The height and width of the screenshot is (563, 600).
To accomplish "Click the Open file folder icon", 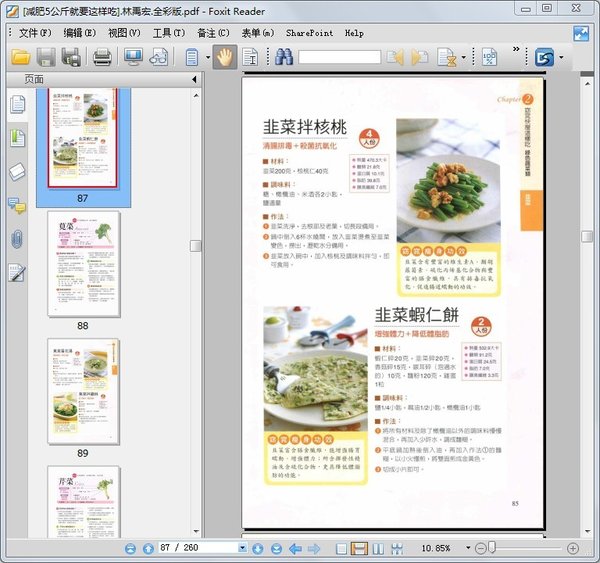I will pyautogui.click(x=20, y=57).
